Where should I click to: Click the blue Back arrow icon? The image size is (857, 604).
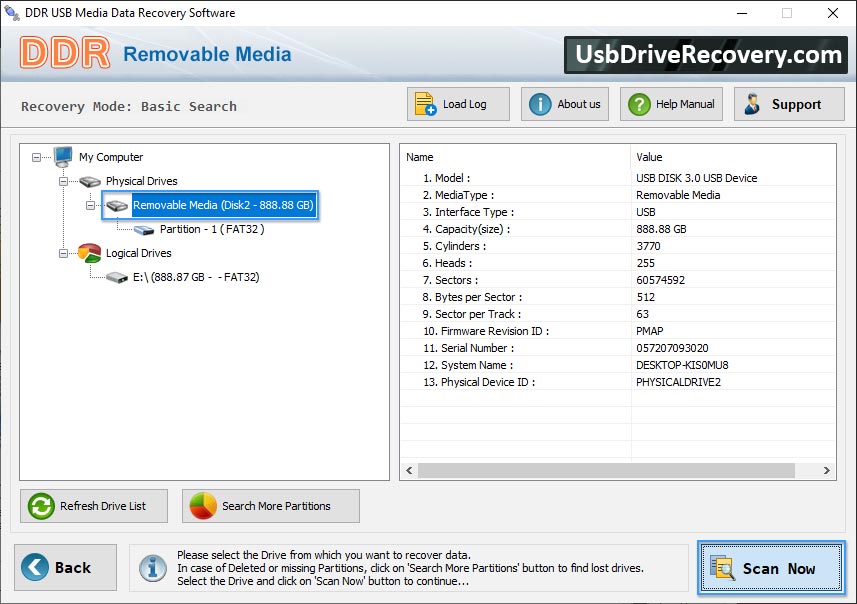tap(35, 567)
